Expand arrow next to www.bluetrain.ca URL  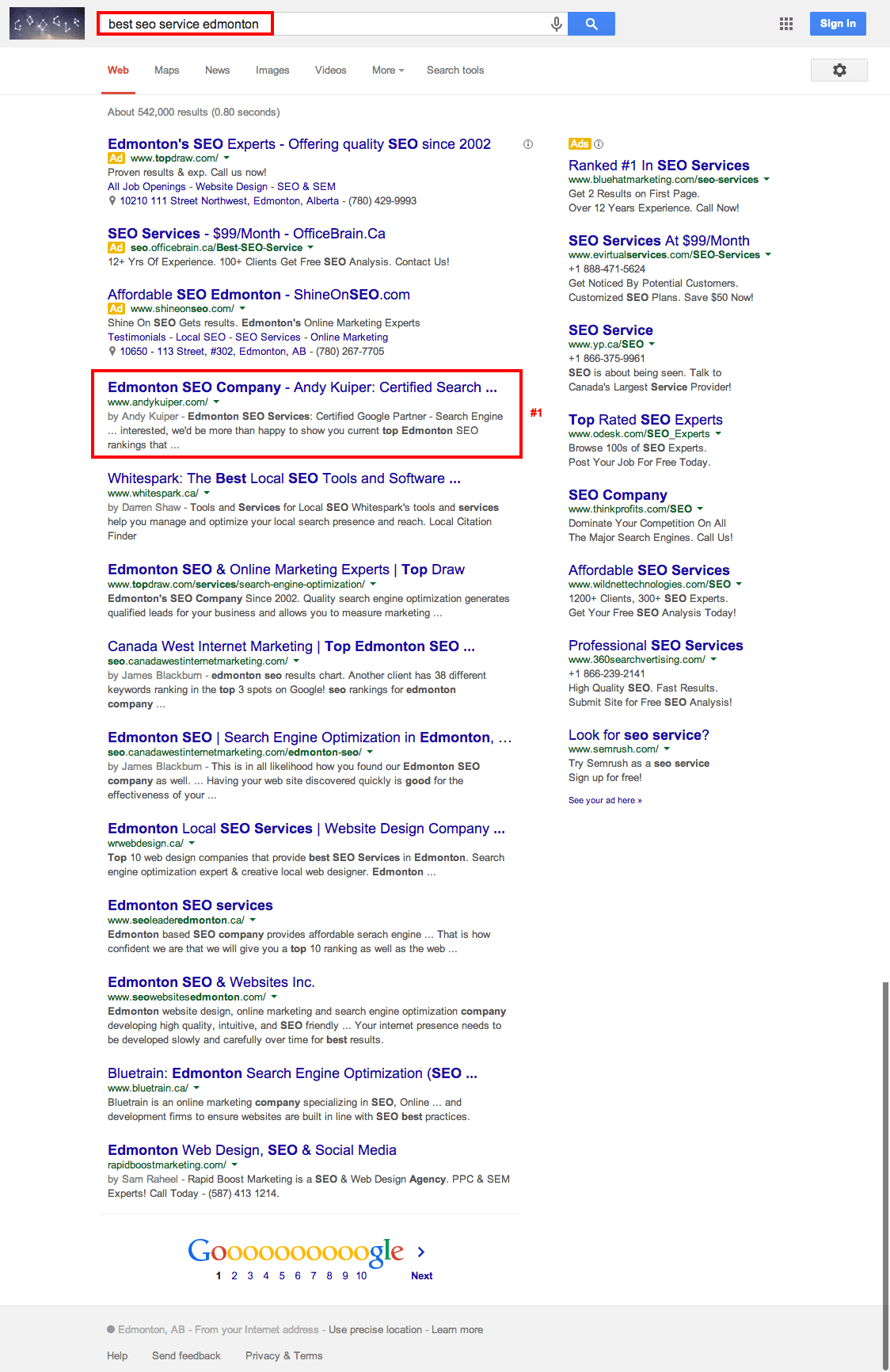coord(196,1088)
